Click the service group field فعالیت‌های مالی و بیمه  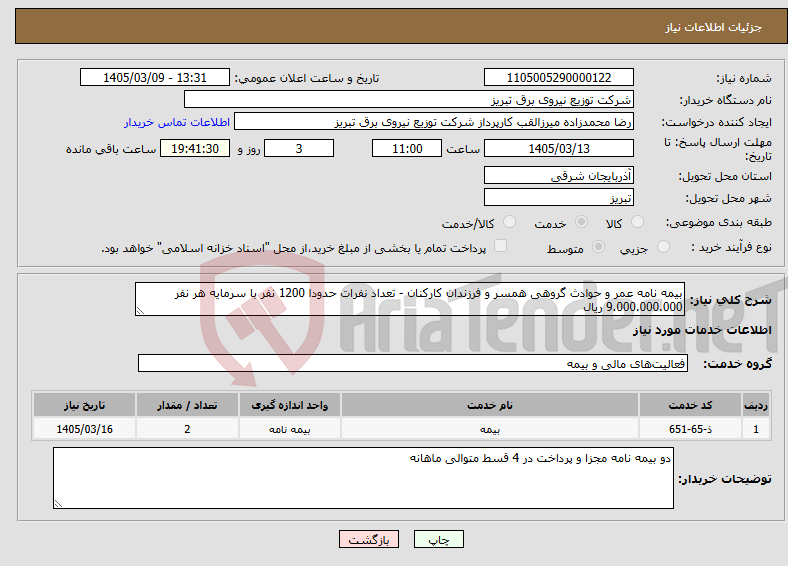coord(413,363)
